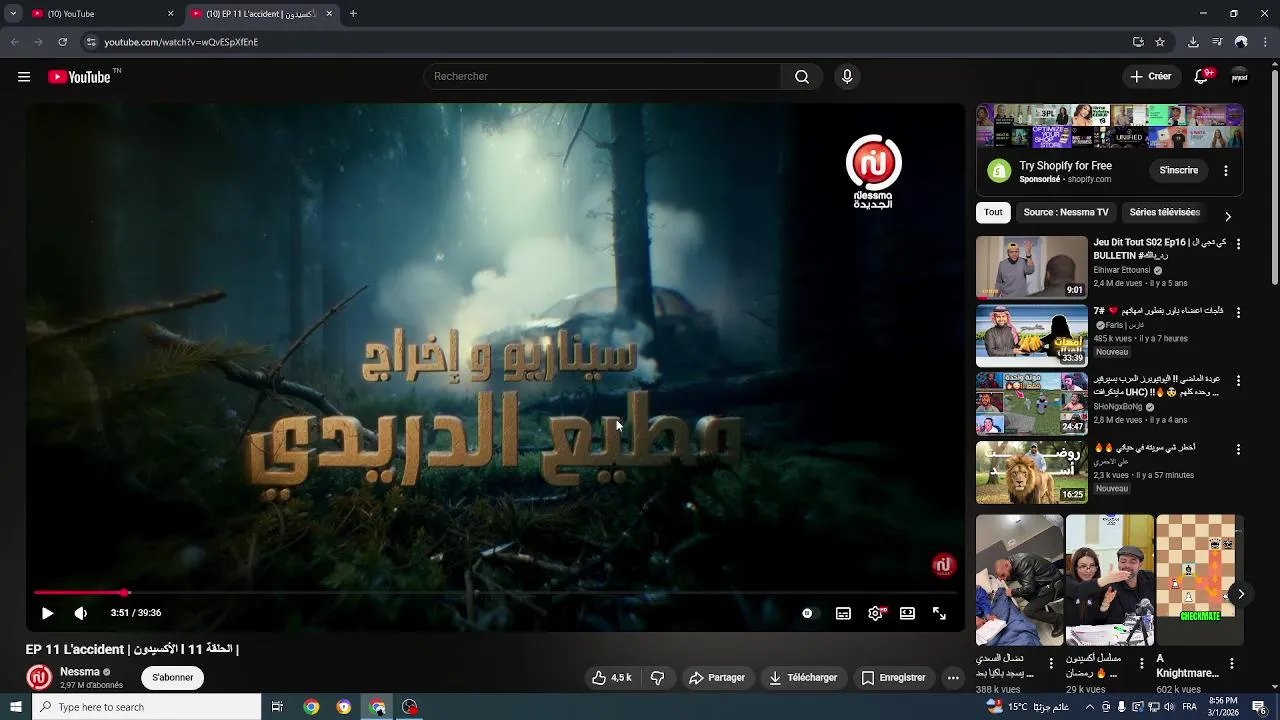Open more actions below the video
The width and height of the screenshot is (1280, 720).
[953, 677]
